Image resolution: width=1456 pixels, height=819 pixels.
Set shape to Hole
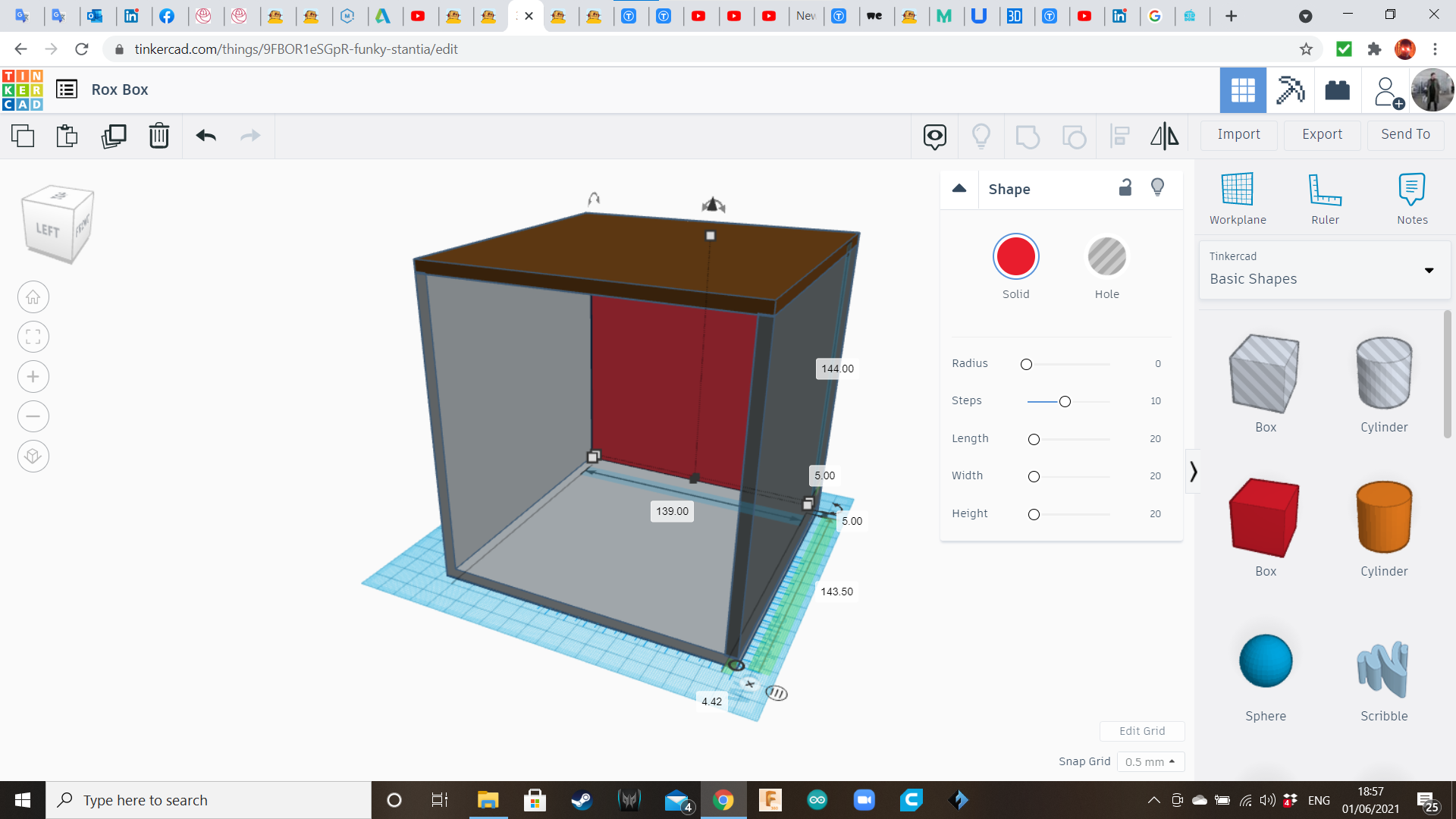click(1106, 257)
